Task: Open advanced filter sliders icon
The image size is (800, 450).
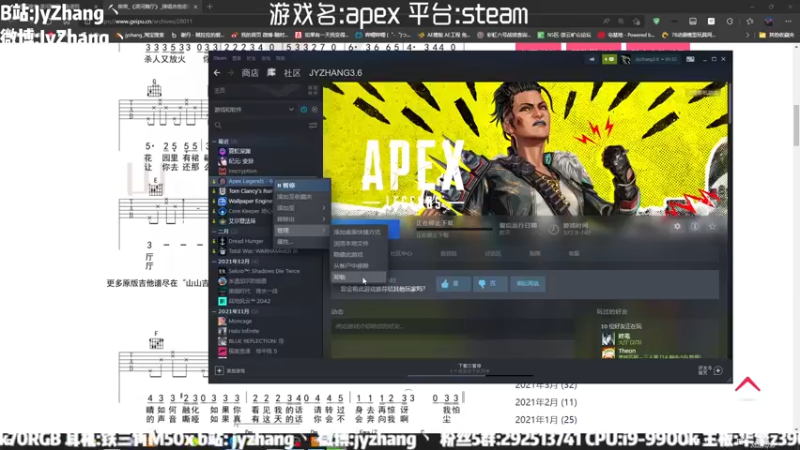Action: [x=312, y=126]
